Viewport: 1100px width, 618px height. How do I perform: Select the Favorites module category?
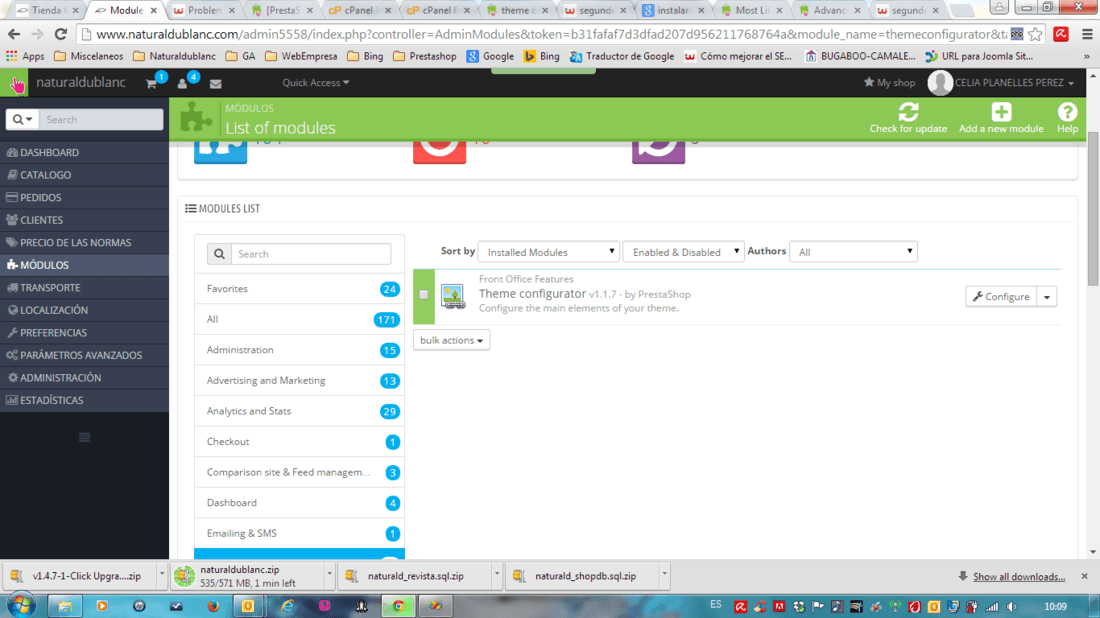[300, 289]
